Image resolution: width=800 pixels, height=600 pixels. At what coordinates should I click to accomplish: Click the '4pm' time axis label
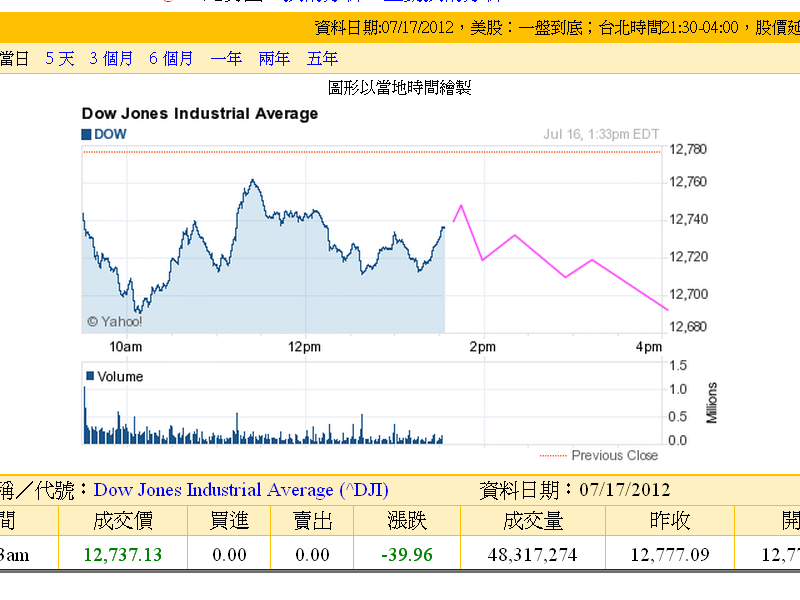(x=649, y=347)
